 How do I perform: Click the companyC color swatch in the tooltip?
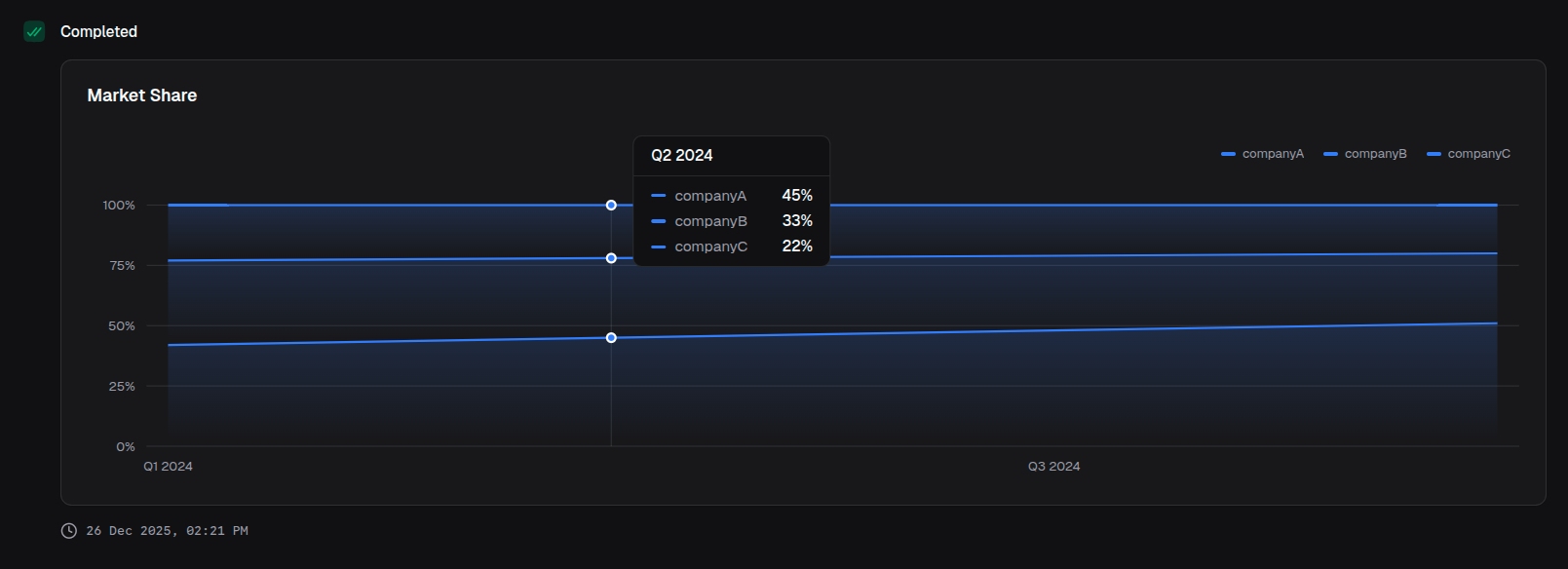tap(659, 247)
